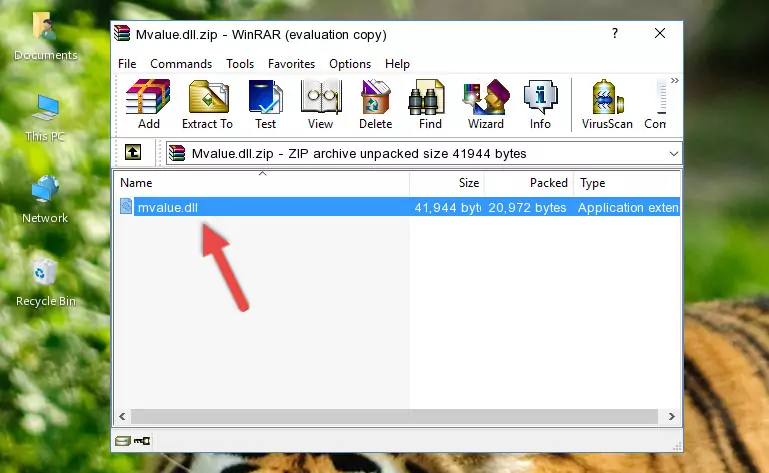
Task: Click the Extract To toolbar icon
Action: [207, 105]
